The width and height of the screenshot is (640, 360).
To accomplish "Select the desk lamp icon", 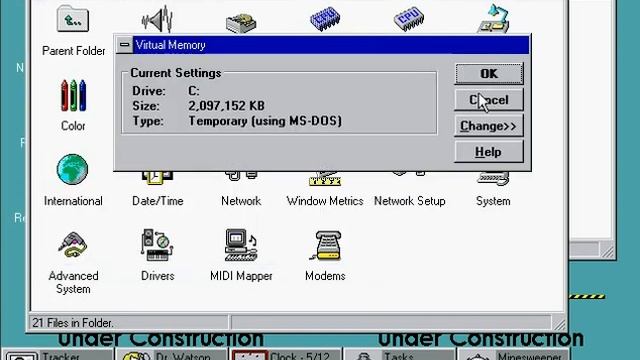I will [493, 19].
